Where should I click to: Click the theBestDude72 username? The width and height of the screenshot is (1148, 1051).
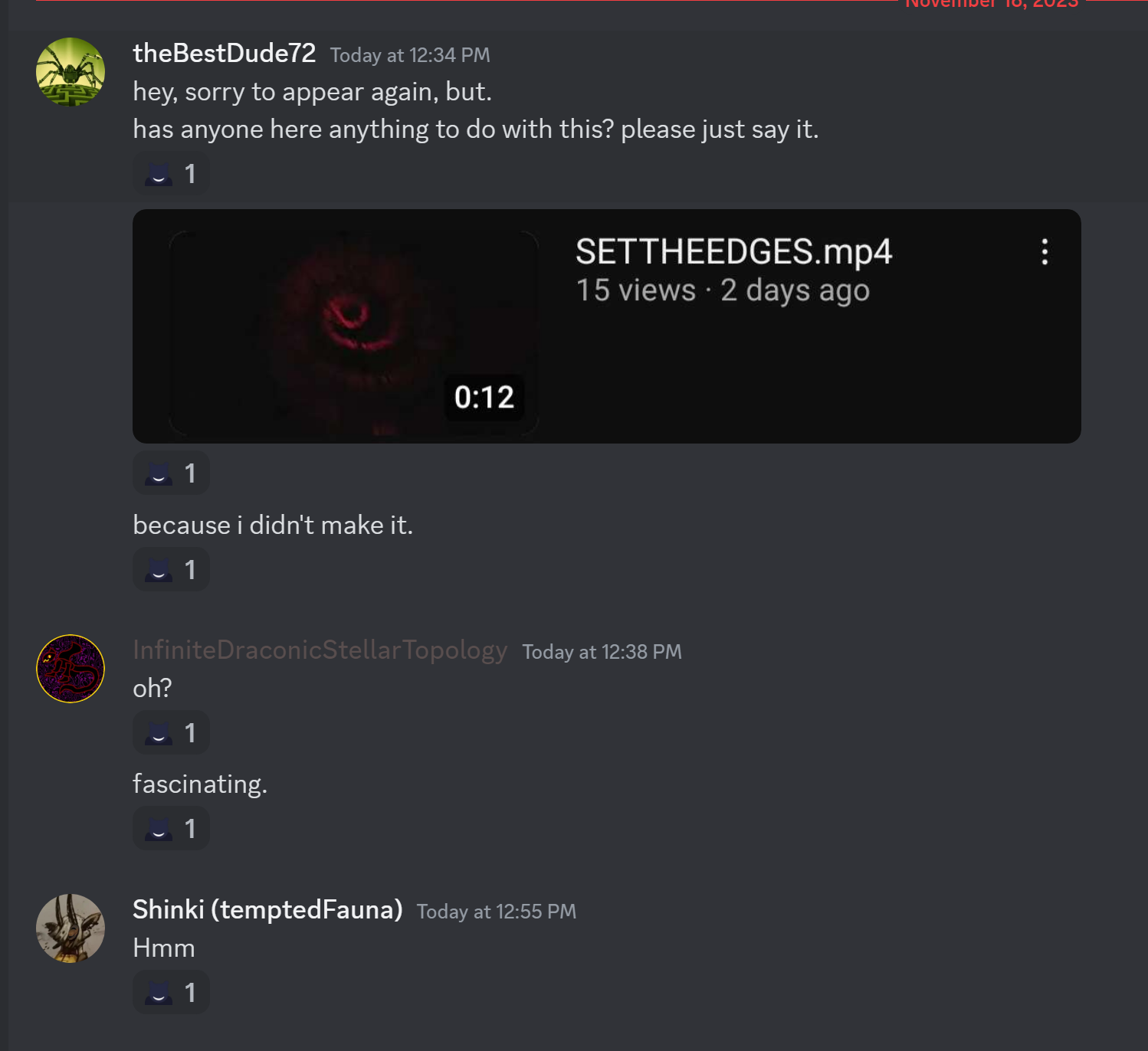(x=224, y=53)
